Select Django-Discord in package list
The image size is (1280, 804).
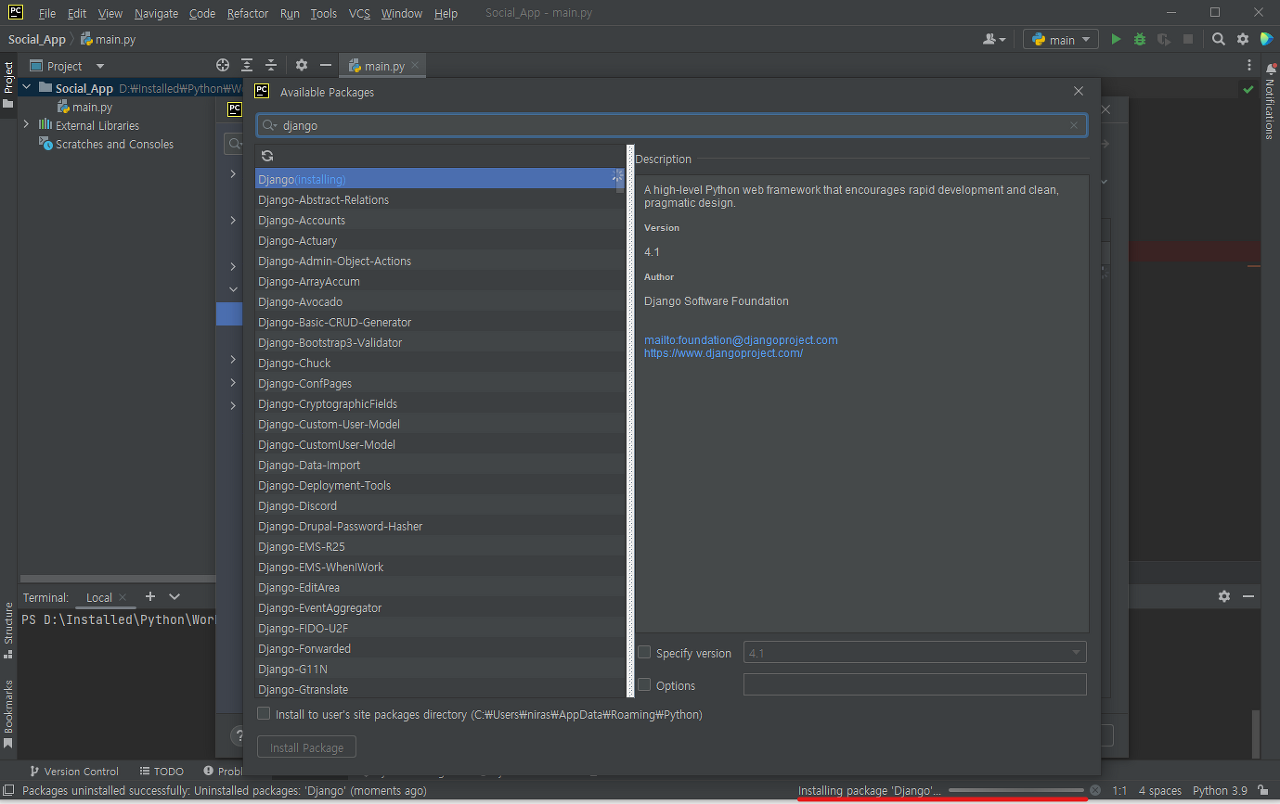(x=439, y=505)
